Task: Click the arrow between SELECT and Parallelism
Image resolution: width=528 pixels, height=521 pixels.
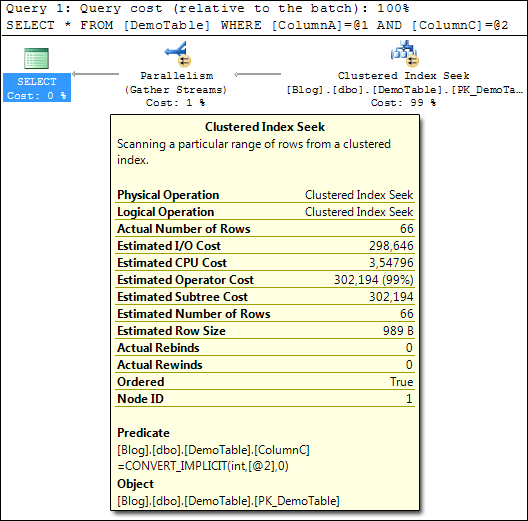Action: 96,74
